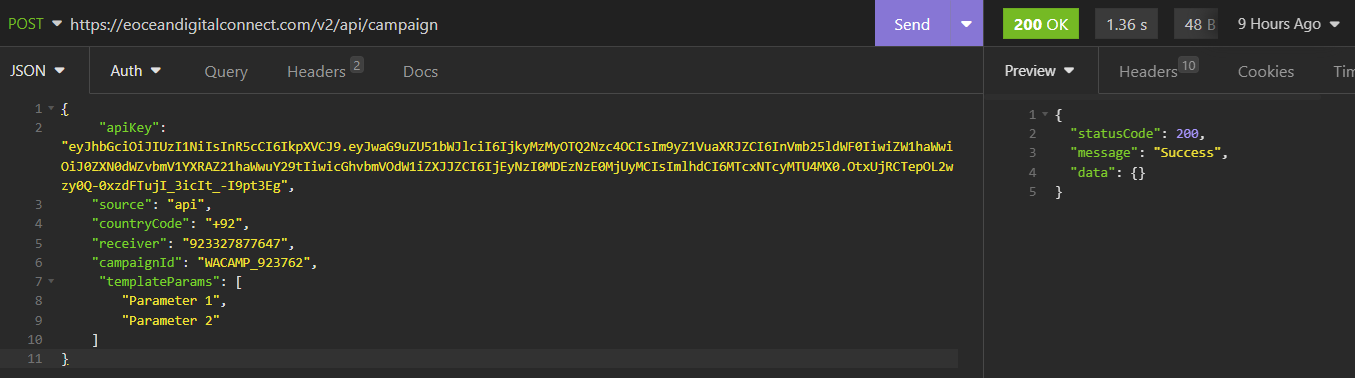Image resolution: width=1355 pixels, height=378 pixels.
Task: Click the 1.36 s response time badge
Action: pos(1127,24)
